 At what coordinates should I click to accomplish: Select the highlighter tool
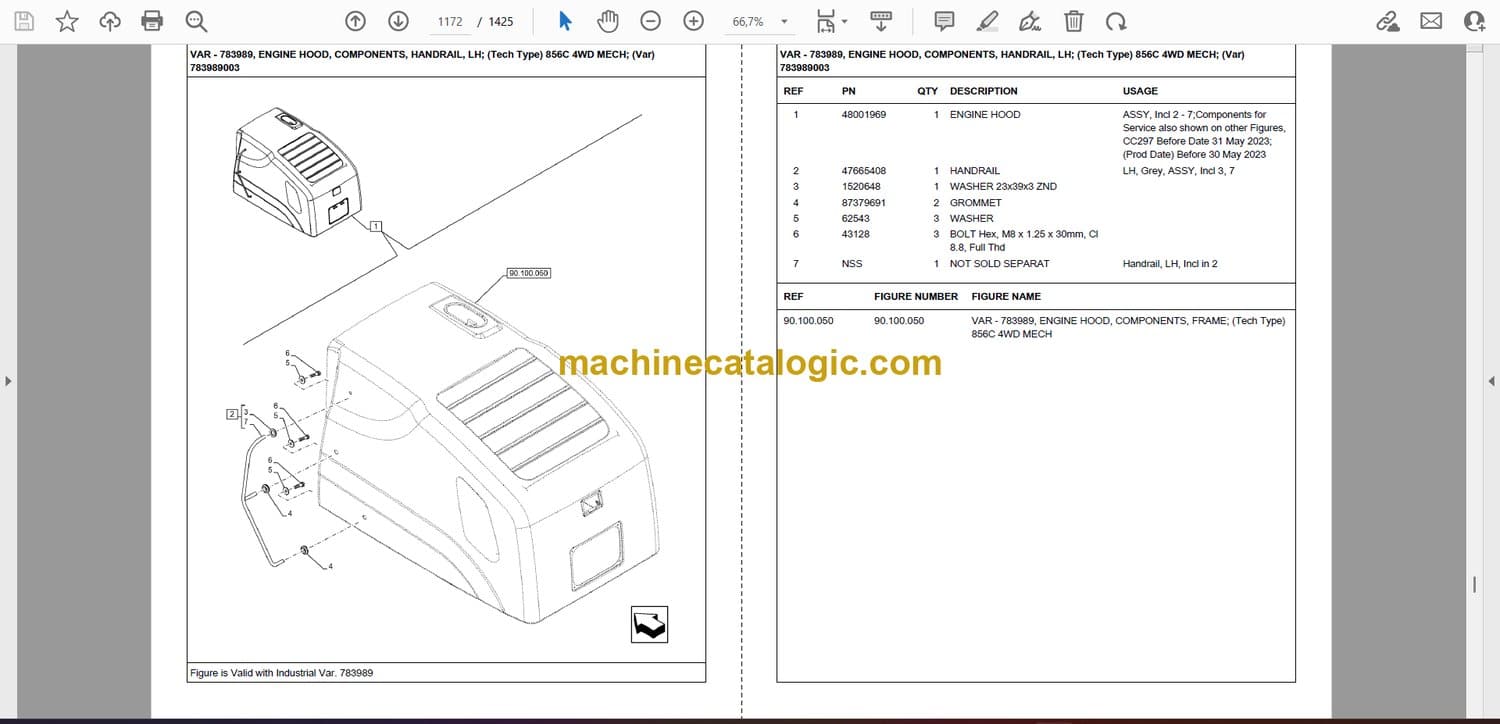tap(987, 21)
